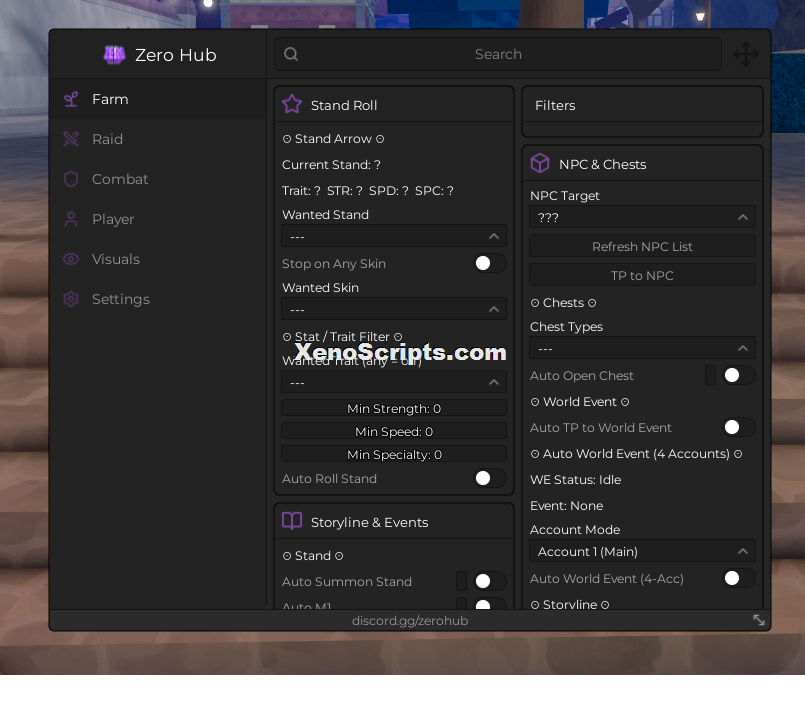Click keybind box beside Auto Summon Stand

[462, 581]
